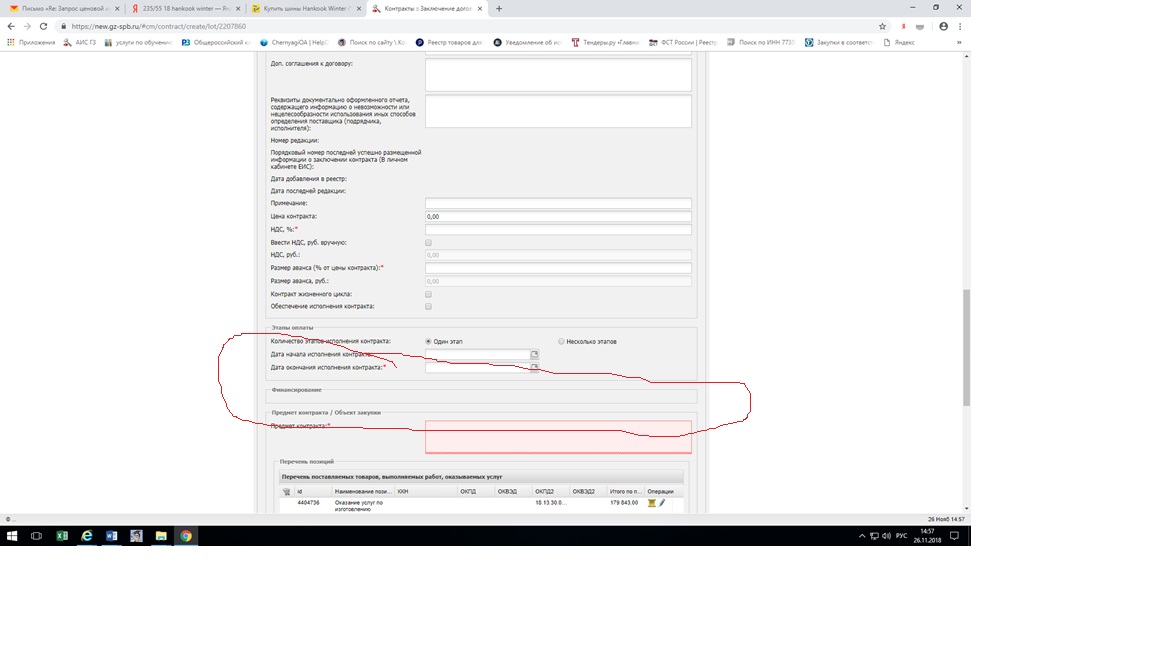Image resolution: width=1152 pixels, height=648 pixels.
Task: Open Internet Explorer from taskbar
Action: [x=87, y=536]
